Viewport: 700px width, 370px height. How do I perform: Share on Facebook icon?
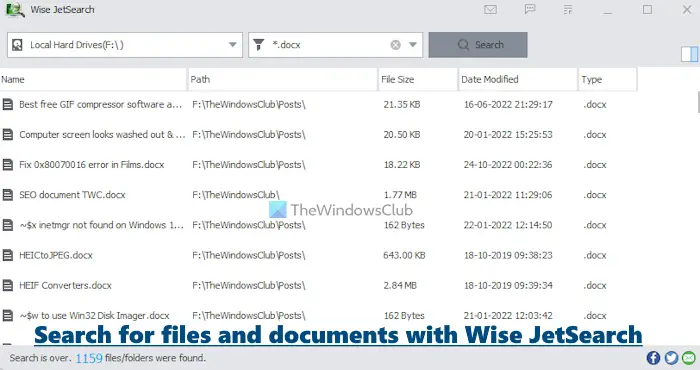(x=653, y=358)
